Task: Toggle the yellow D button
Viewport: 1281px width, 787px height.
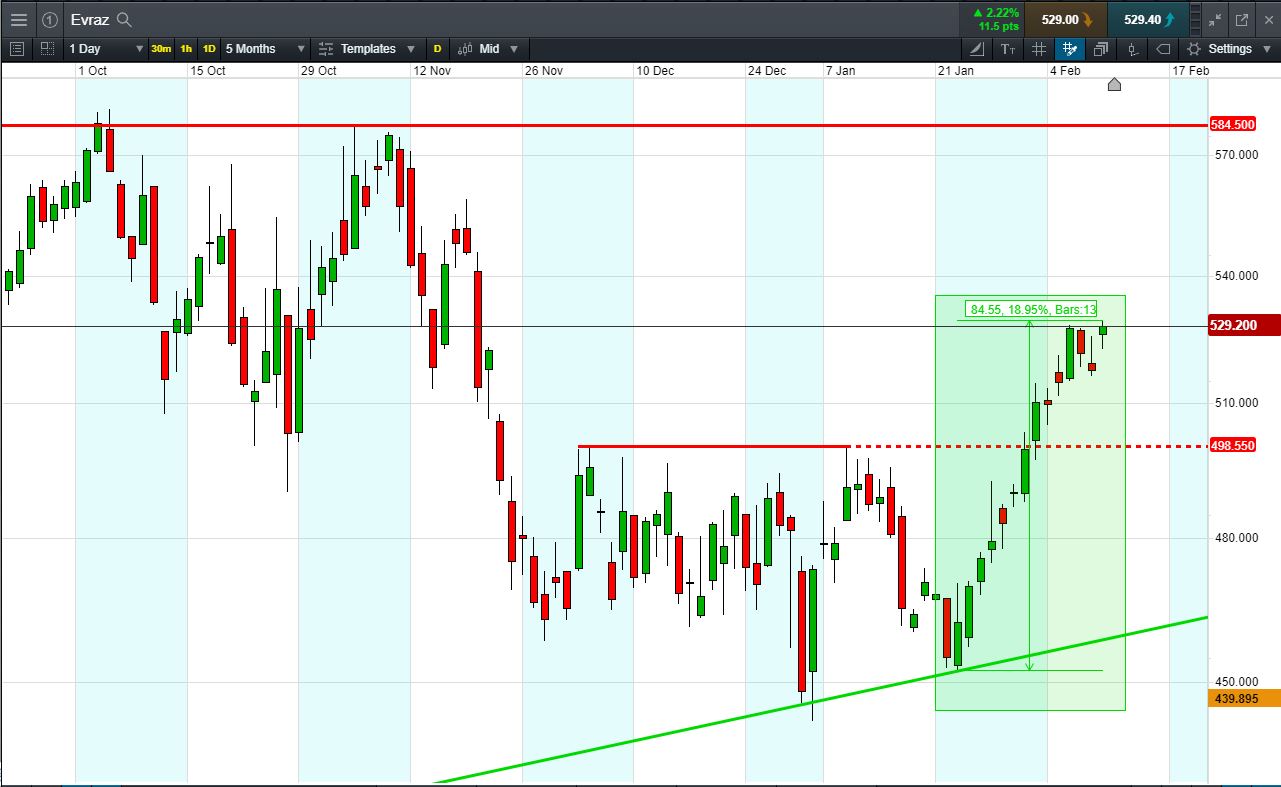Action: [x=437, y=48]
